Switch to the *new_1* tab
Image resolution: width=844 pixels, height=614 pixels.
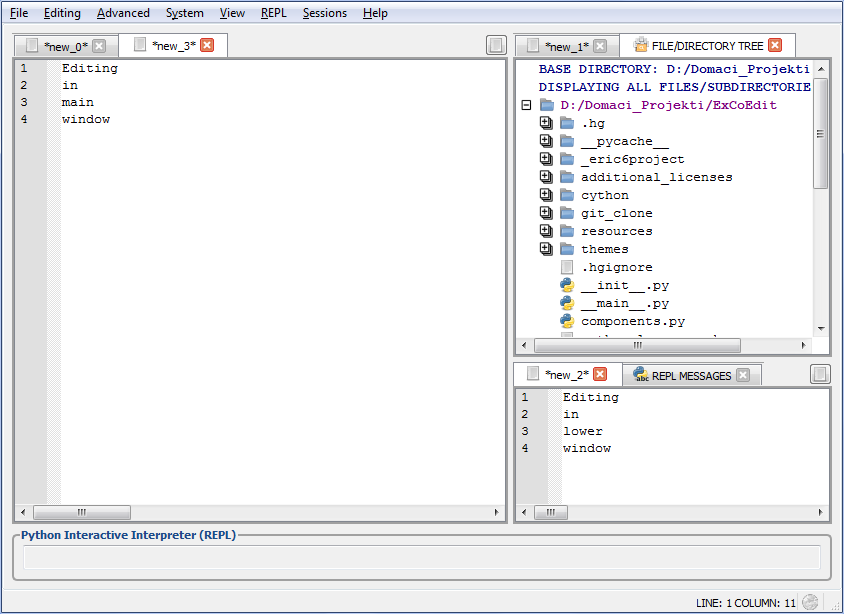coord(566,46)
